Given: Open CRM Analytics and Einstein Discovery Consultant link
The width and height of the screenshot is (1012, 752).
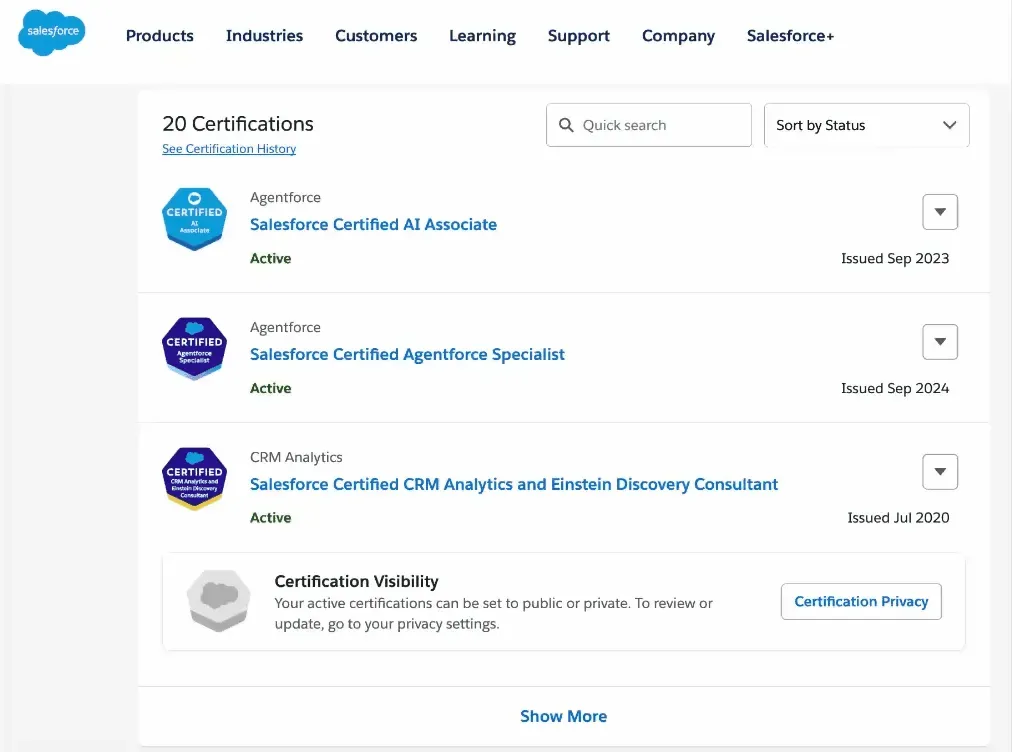Looking at the screenshot, I should pos(514,484).
